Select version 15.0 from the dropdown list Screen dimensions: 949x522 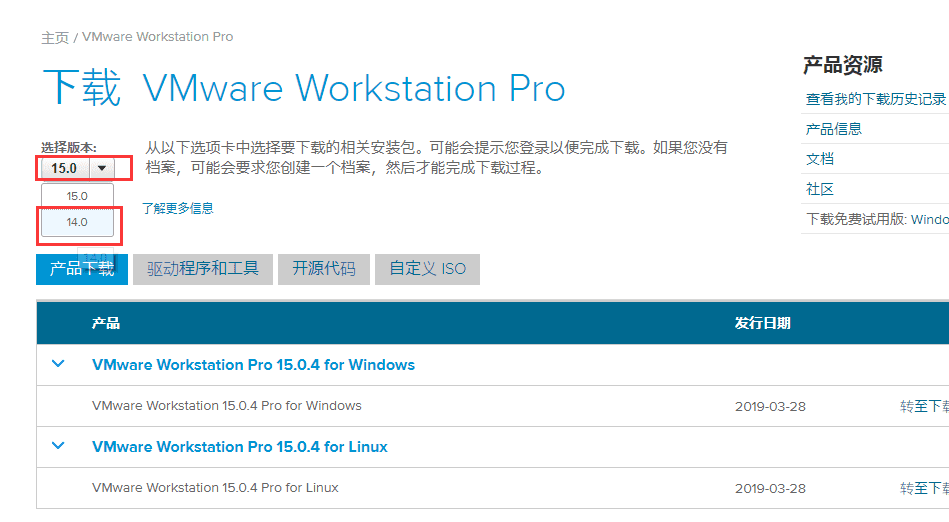tap(77, 196)
